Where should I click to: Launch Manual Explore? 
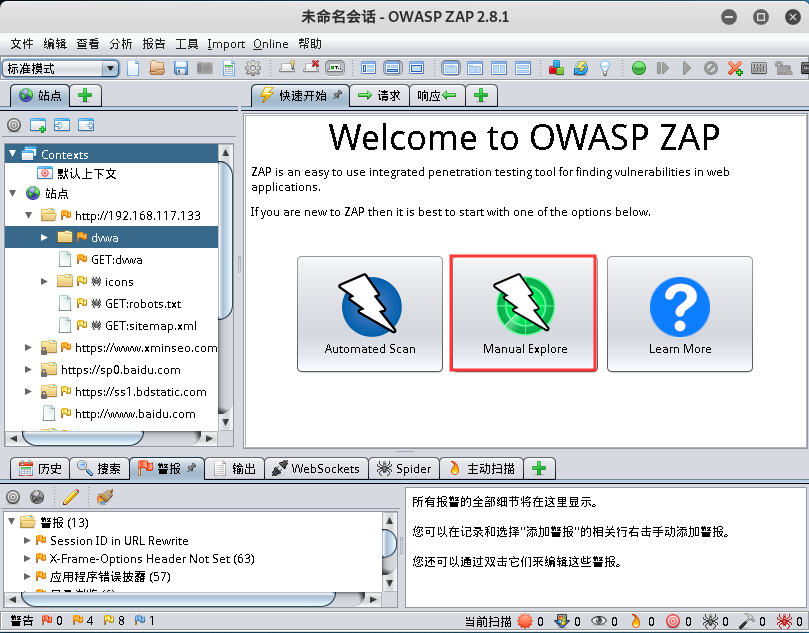pos(524,313)
